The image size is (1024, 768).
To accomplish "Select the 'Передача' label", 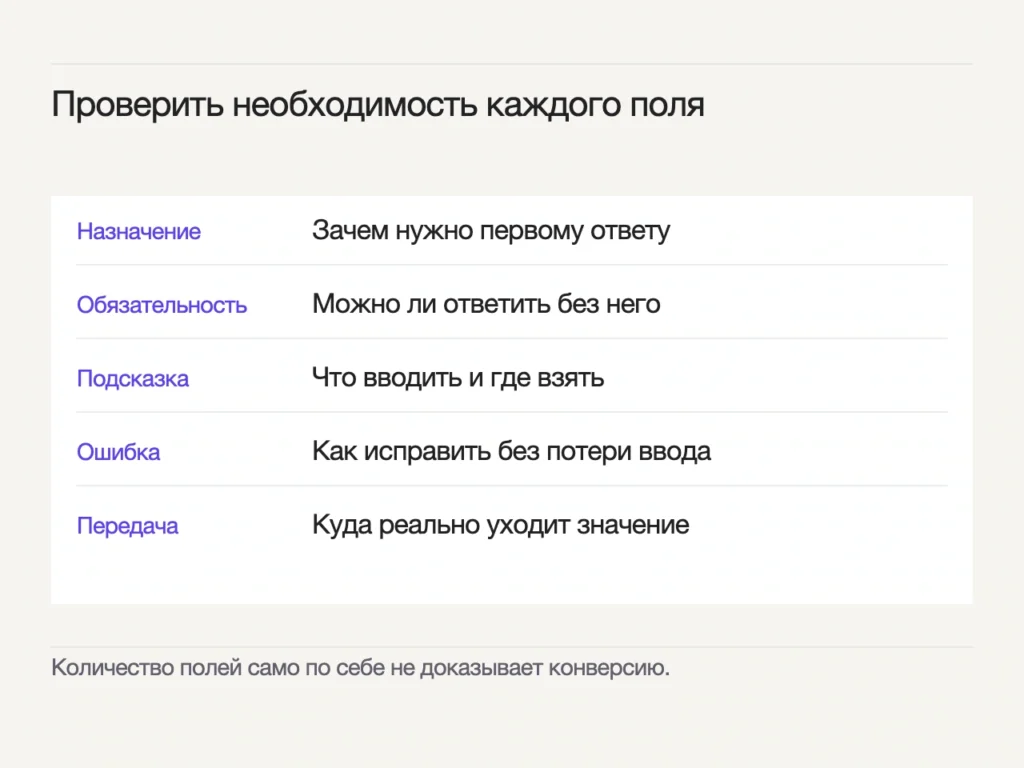I will pyautogui.click(x=127, y=526).
